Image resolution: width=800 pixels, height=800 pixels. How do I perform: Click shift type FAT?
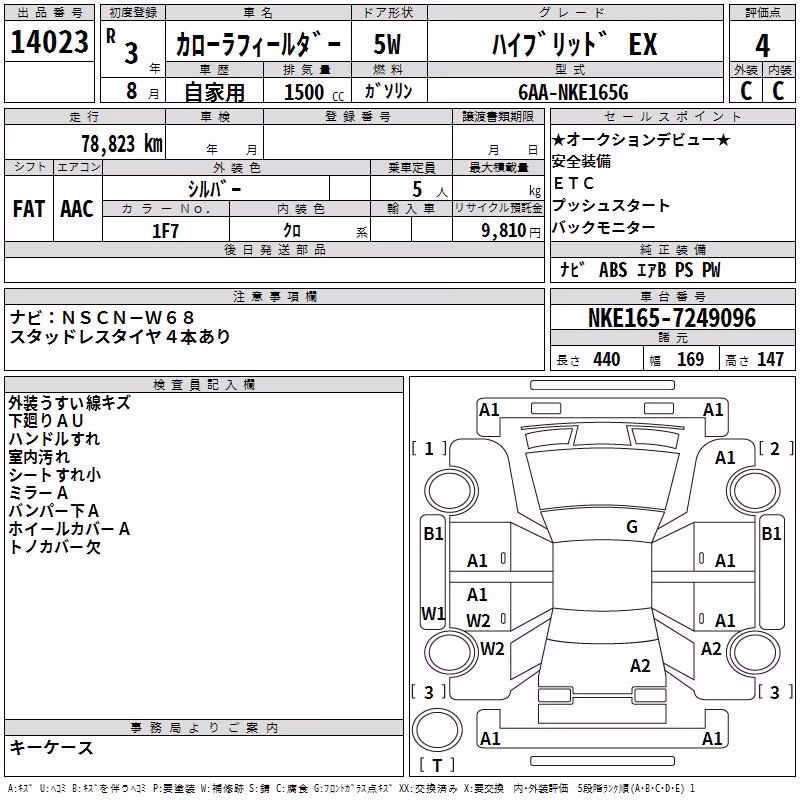[29, 209]
